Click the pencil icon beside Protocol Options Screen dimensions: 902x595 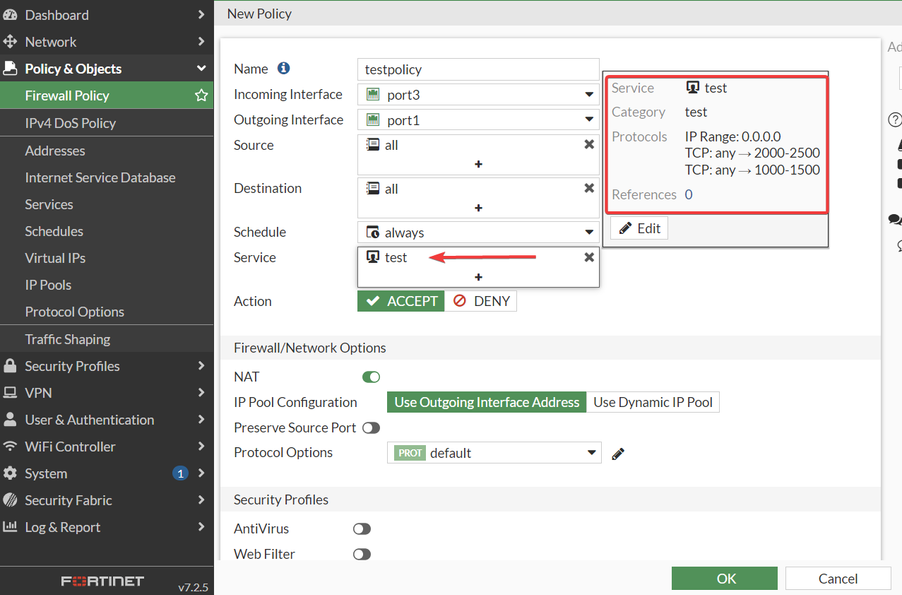618,454
